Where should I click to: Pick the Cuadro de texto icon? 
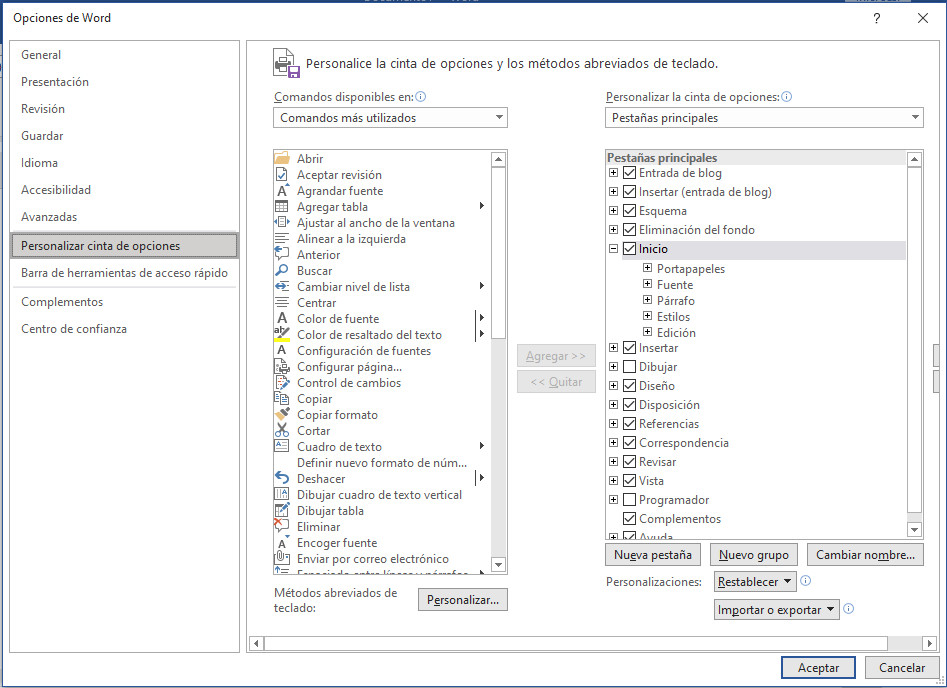click(x=282, y=447)
